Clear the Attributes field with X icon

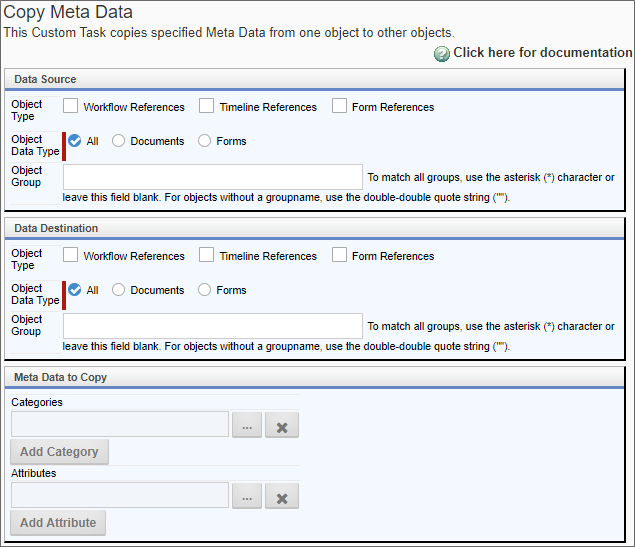[x=282, y=496]
